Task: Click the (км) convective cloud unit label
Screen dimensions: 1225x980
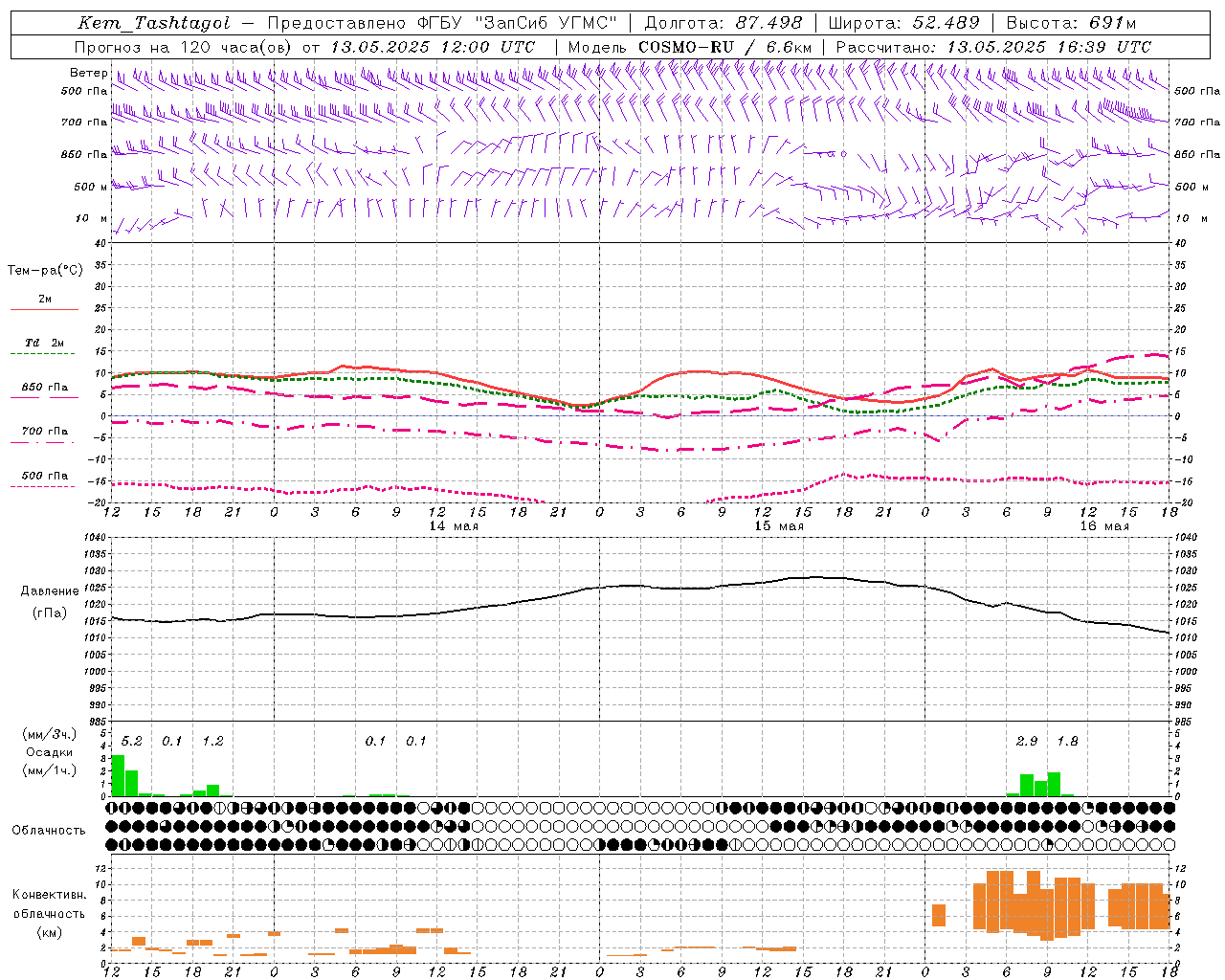Action: (x=49, y=932)
